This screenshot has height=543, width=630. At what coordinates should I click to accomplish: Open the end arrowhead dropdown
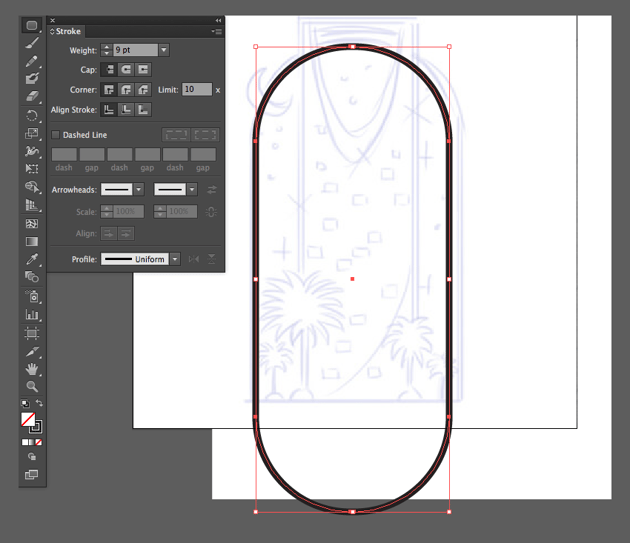[192, 189]
